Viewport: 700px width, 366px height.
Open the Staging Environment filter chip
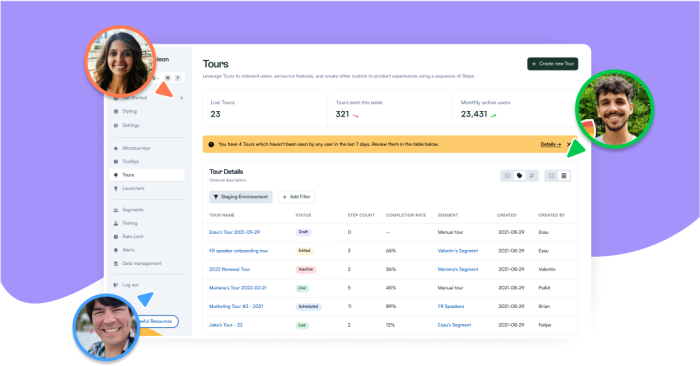coord(241,197)
